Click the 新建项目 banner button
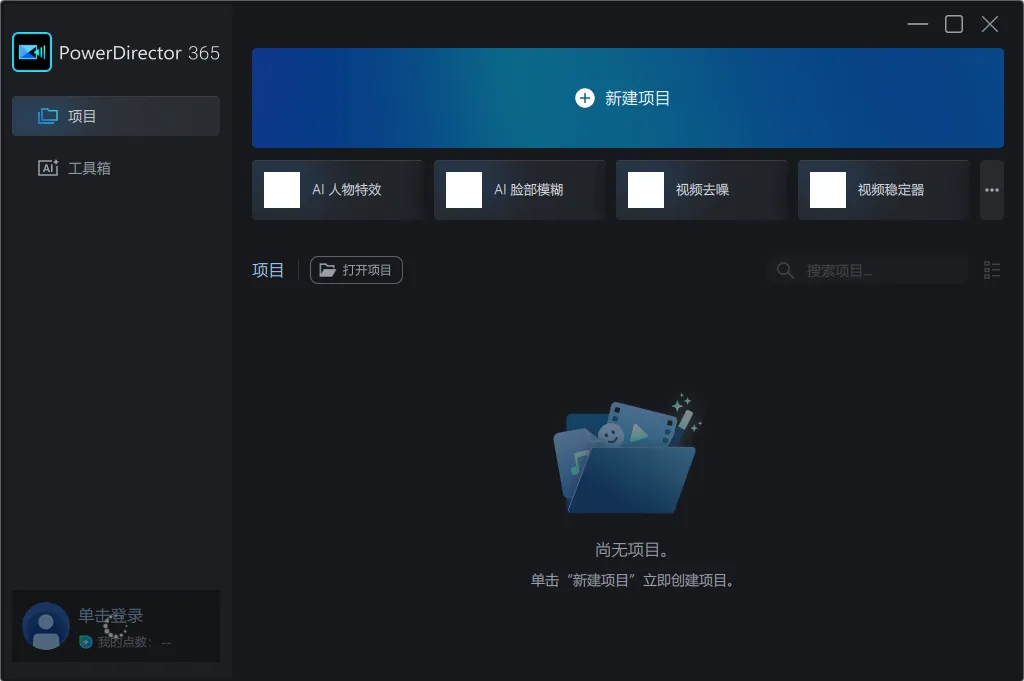1024x681 pixels. click(627, 98)
